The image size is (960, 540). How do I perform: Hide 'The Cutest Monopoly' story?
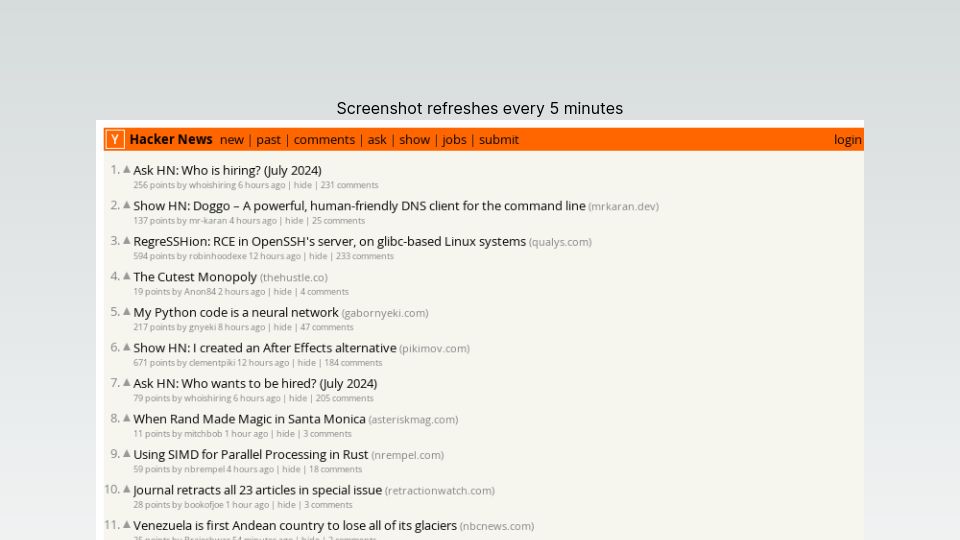(x=282, y=291)
